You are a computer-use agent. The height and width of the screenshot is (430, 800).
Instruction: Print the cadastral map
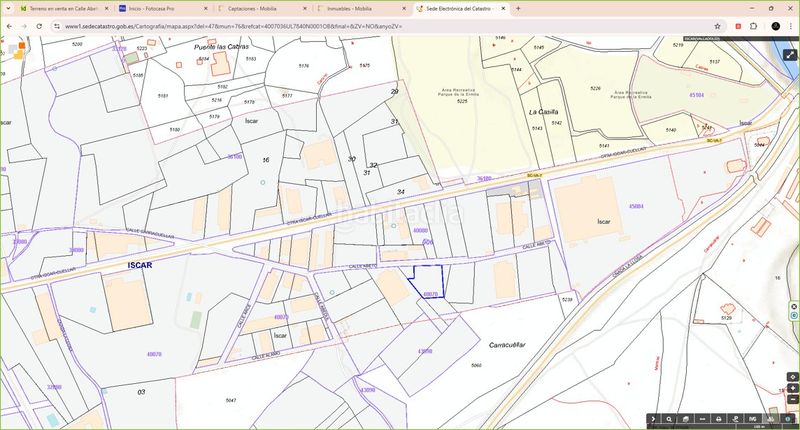[718, 419]
